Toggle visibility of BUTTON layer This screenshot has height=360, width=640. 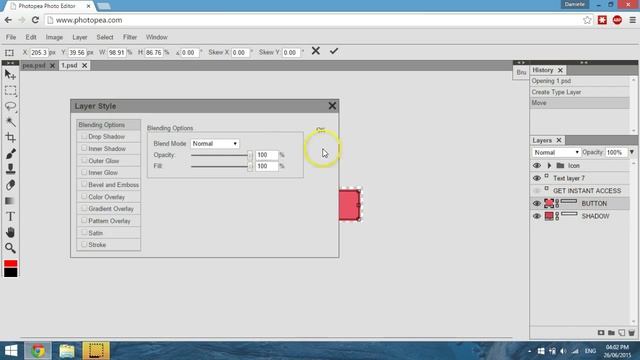[x=537, y=203]
